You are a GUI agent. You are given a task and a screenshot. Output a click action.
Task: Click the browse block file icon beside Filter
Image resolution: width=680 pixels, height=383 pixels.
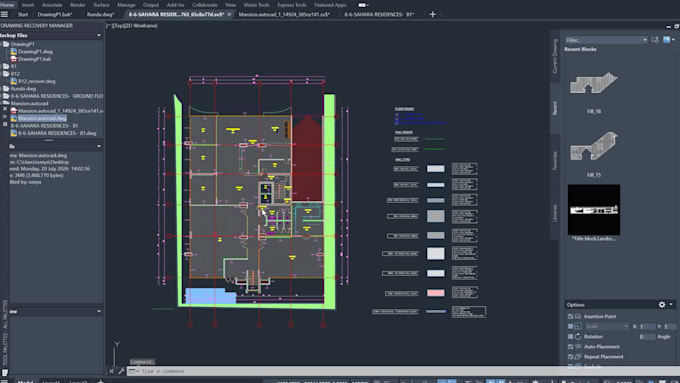coord(655,40)
